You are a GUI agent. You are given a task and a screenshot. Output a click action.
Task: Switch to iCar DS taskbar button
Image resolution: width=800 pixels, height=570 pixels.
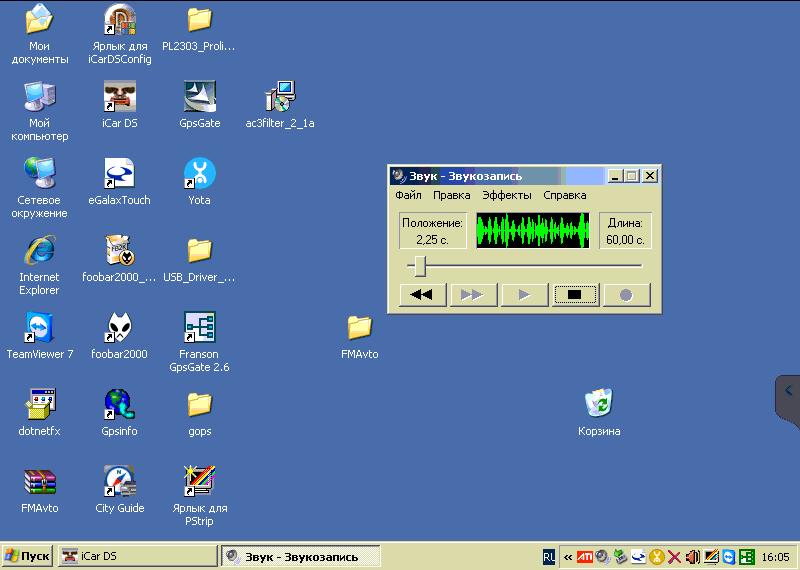[x=137, y=556]
